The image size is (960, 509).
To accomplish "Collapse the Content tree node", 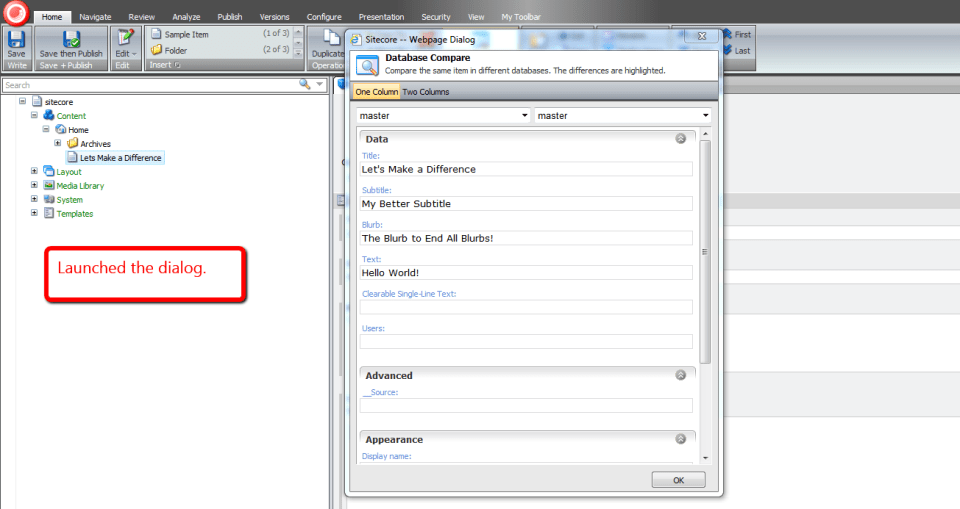I will tap(34, 115).
